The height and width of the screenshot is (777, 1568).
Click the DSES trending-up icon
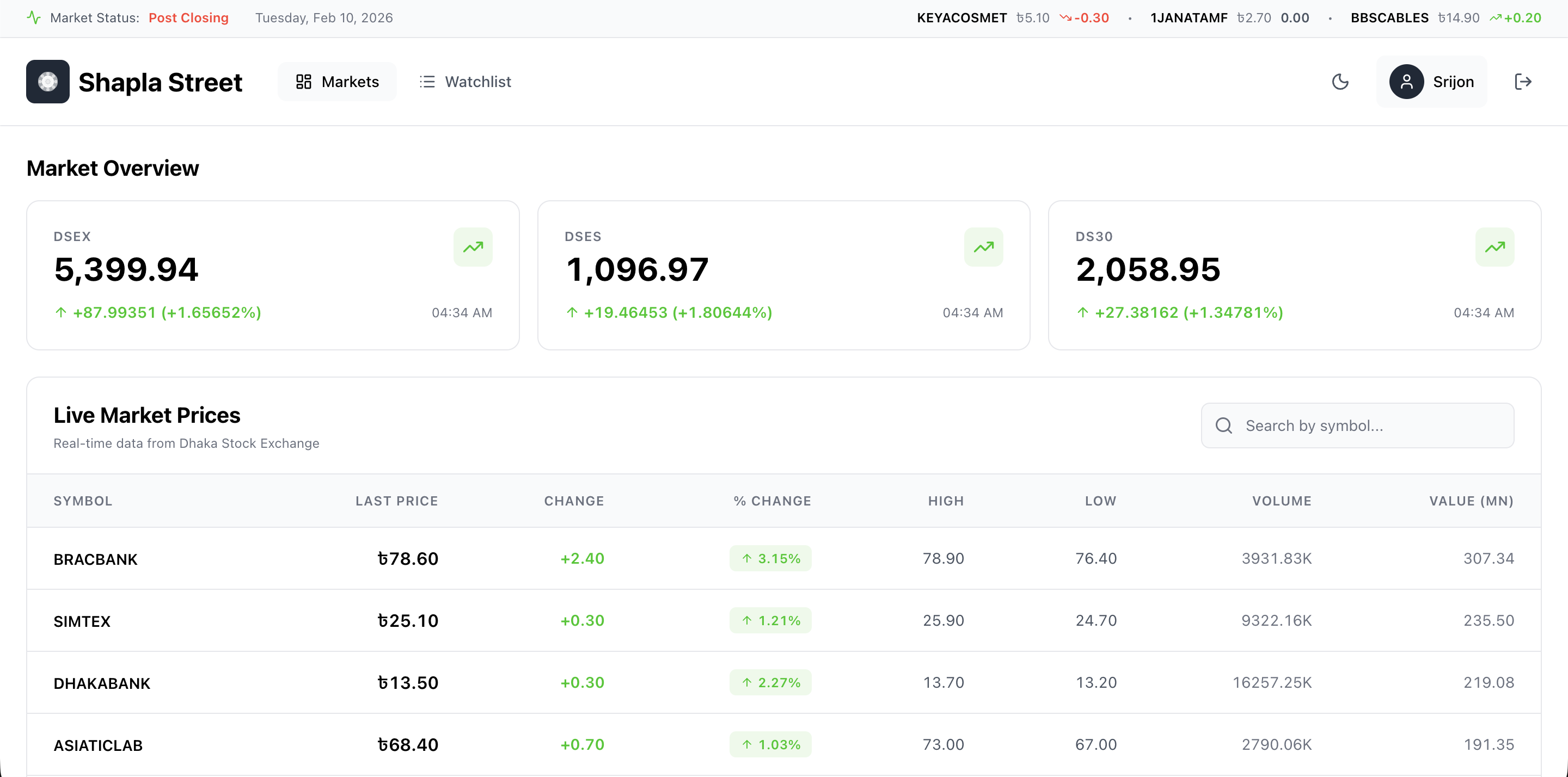(x=983, y=247)
